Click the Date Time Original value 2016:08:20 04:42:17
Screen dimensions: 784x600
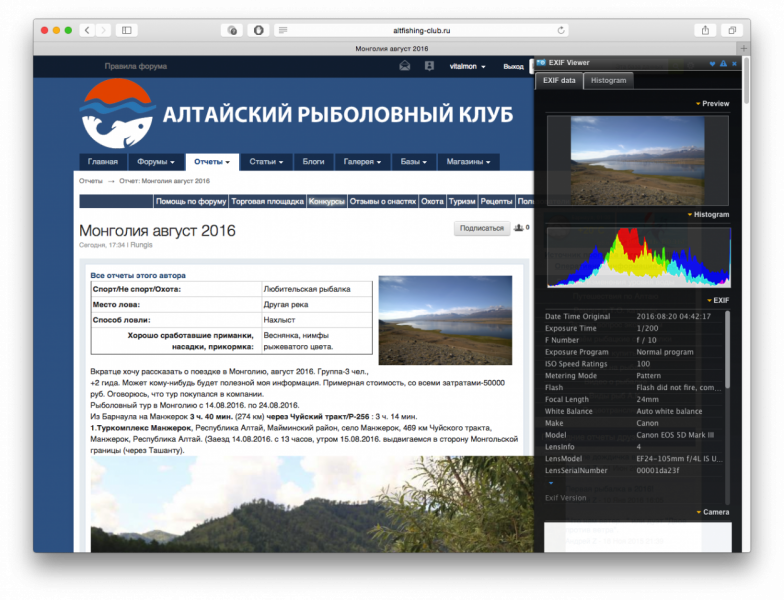point(674,316)
